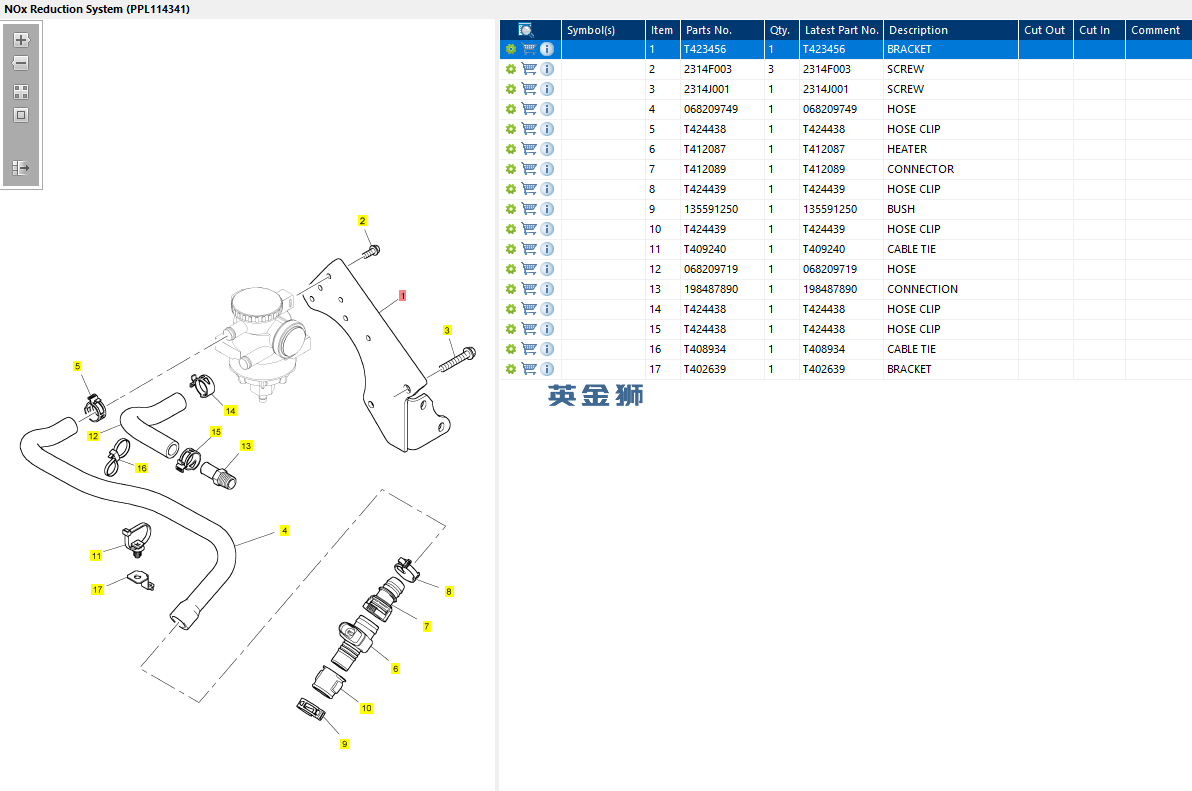Show info for item 2 SCREW 2314F003
This screenshot has height=791, width=1192.
click(x=547, y=69)
